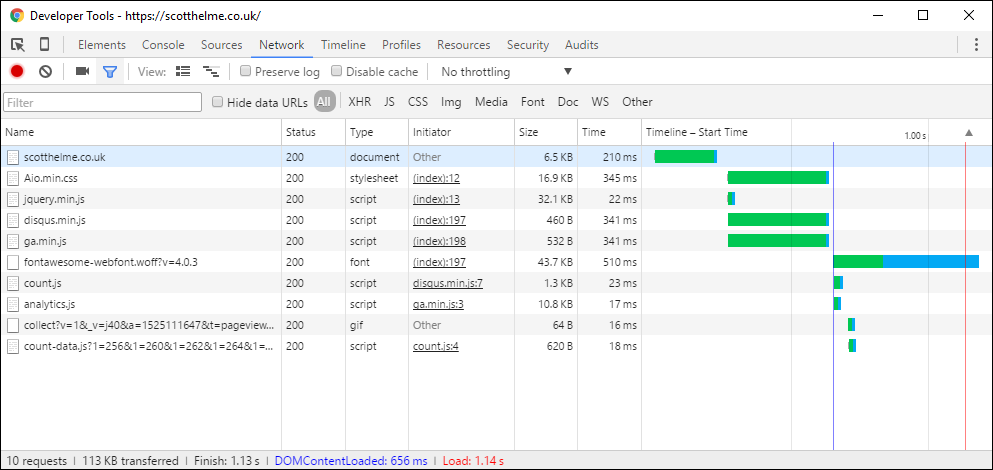The width and height of the screenshot is (993, 470).
Task: Switch to large request rows view icon
Action: pyautogui.click(x=183, y=72)
